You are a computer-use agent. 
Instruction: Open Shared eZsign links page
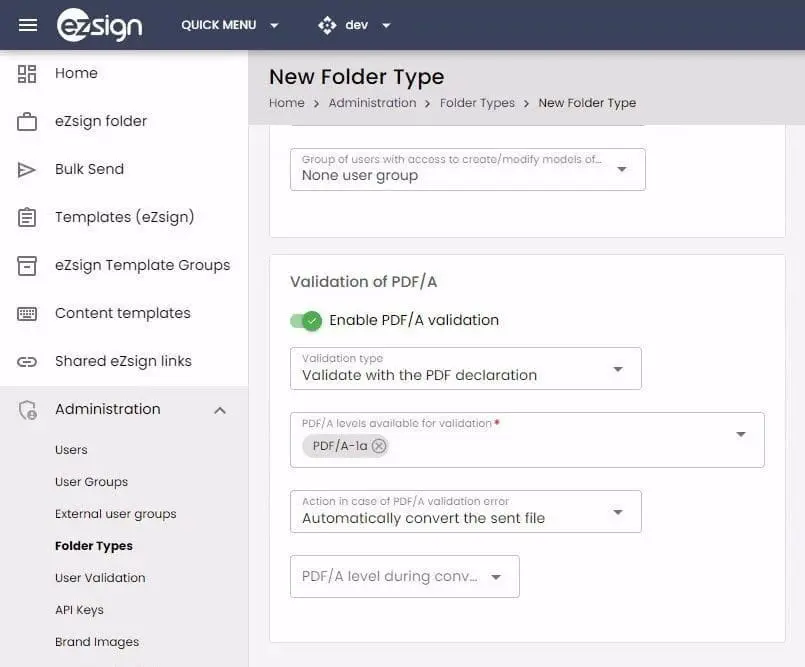pyautogui.click(x=123, y=361)
